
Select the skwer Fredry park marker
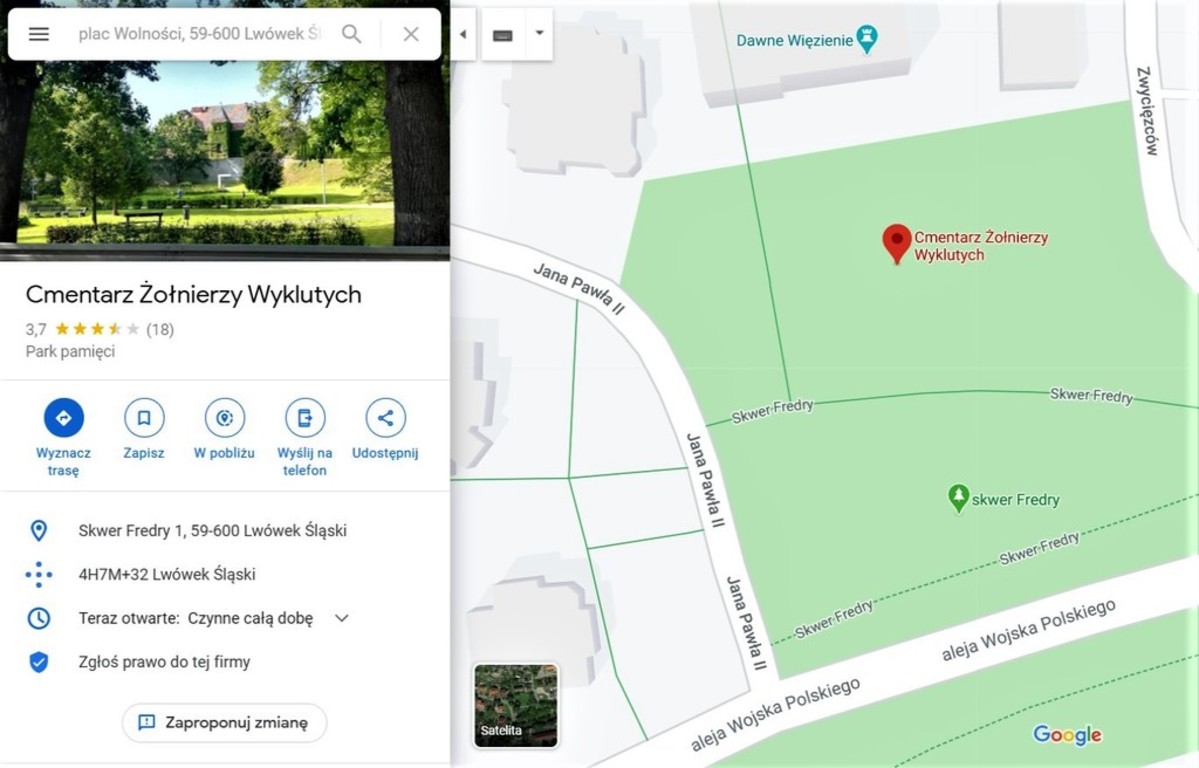click(x=958, y=498)
